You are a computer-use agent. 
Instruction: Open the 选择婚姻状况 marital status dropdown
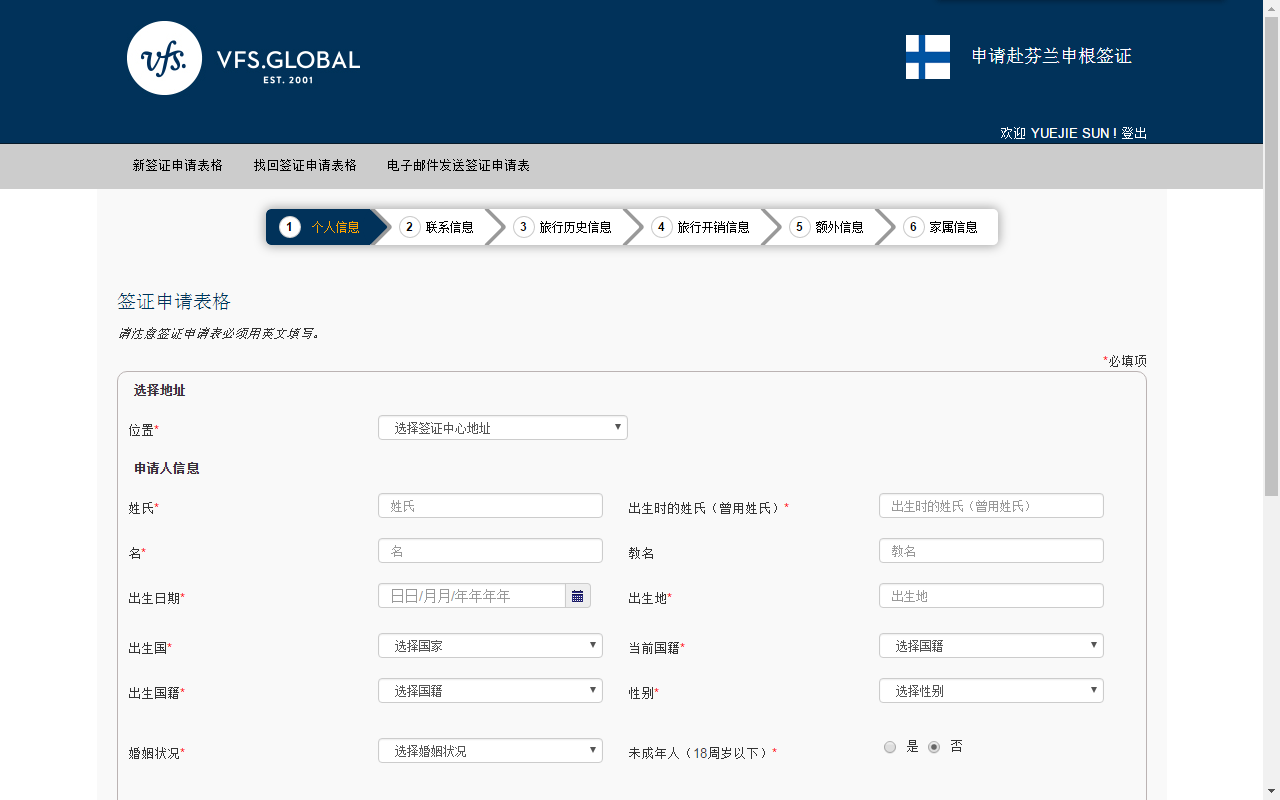(490, 751)
